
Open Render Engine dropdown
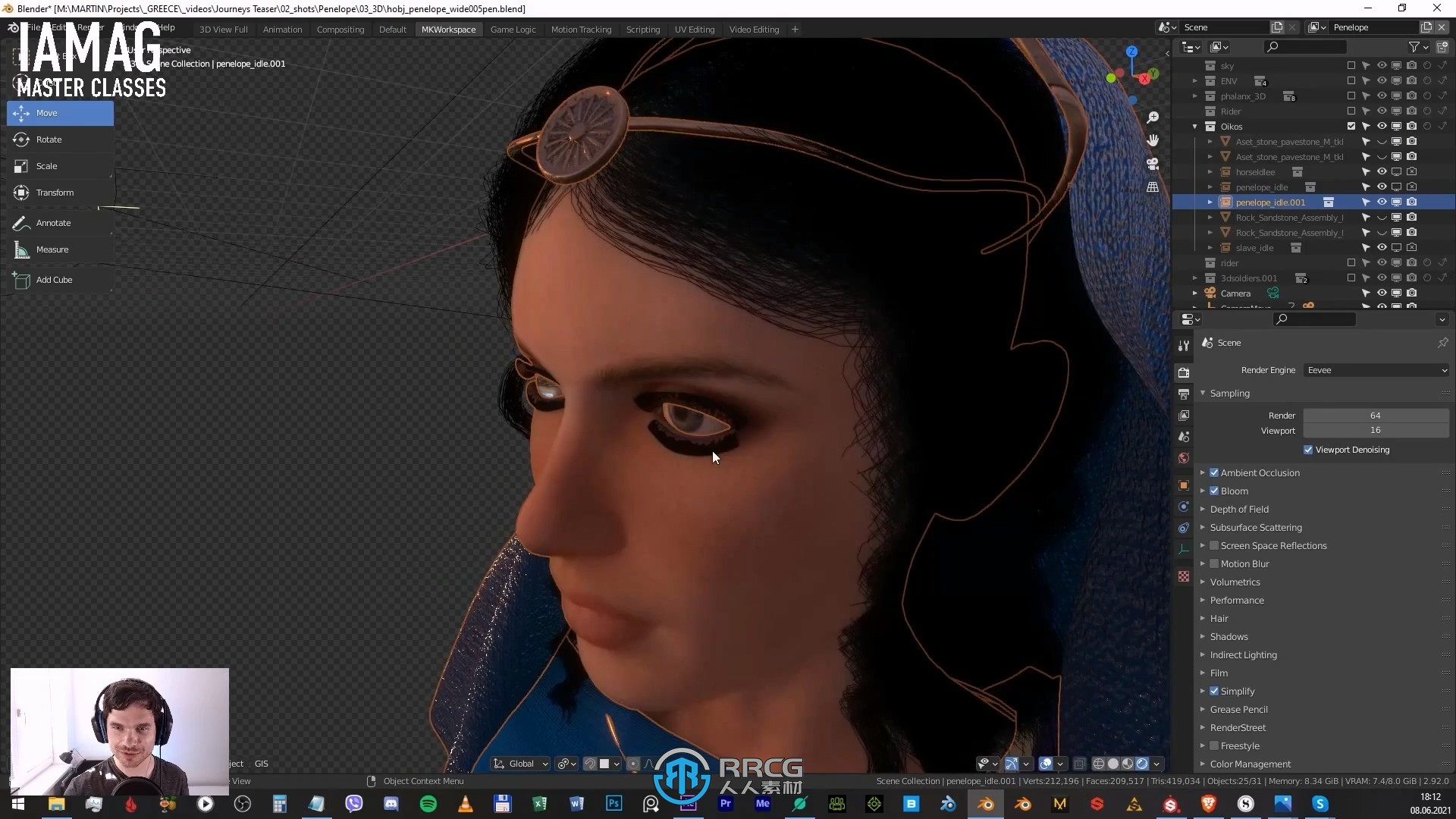click(1376, 370)
